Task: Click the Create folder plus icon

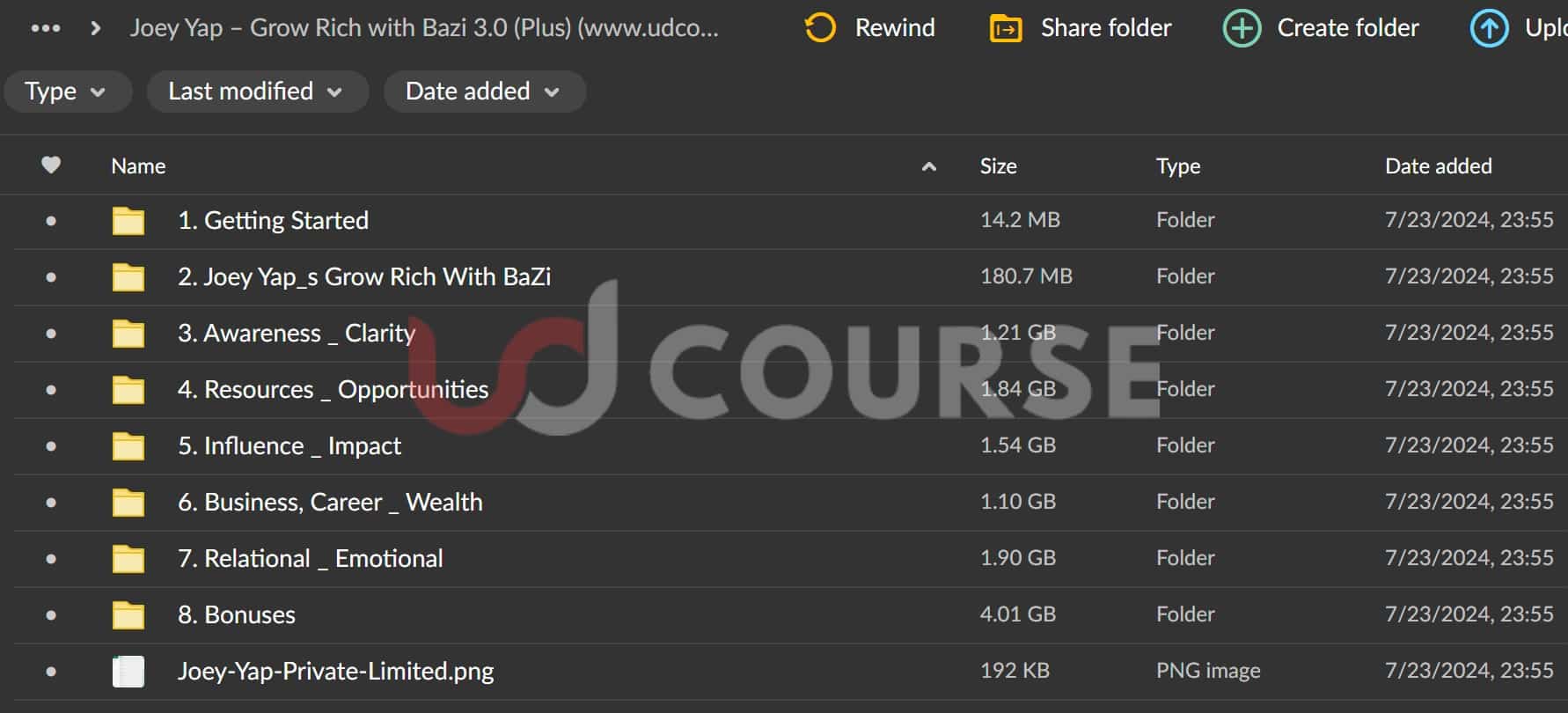Action: (1242, 28)
